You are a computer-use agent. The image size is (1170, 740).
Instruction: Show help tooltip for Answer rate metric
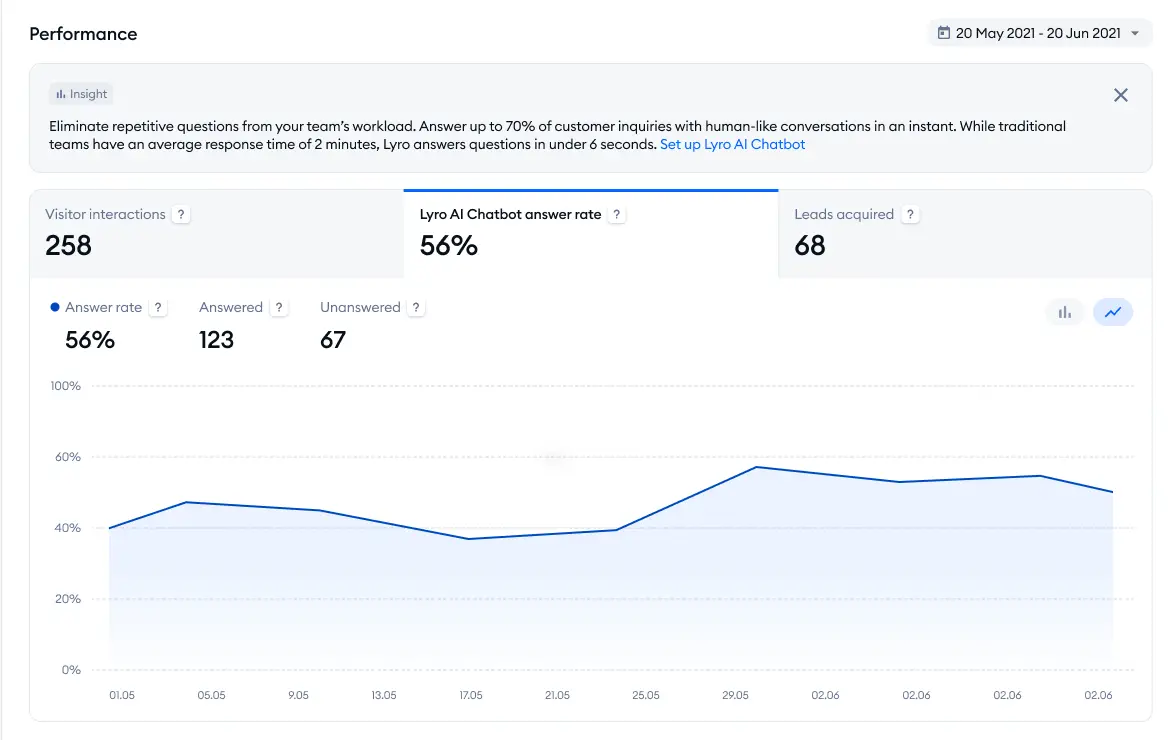coord(157,307)
